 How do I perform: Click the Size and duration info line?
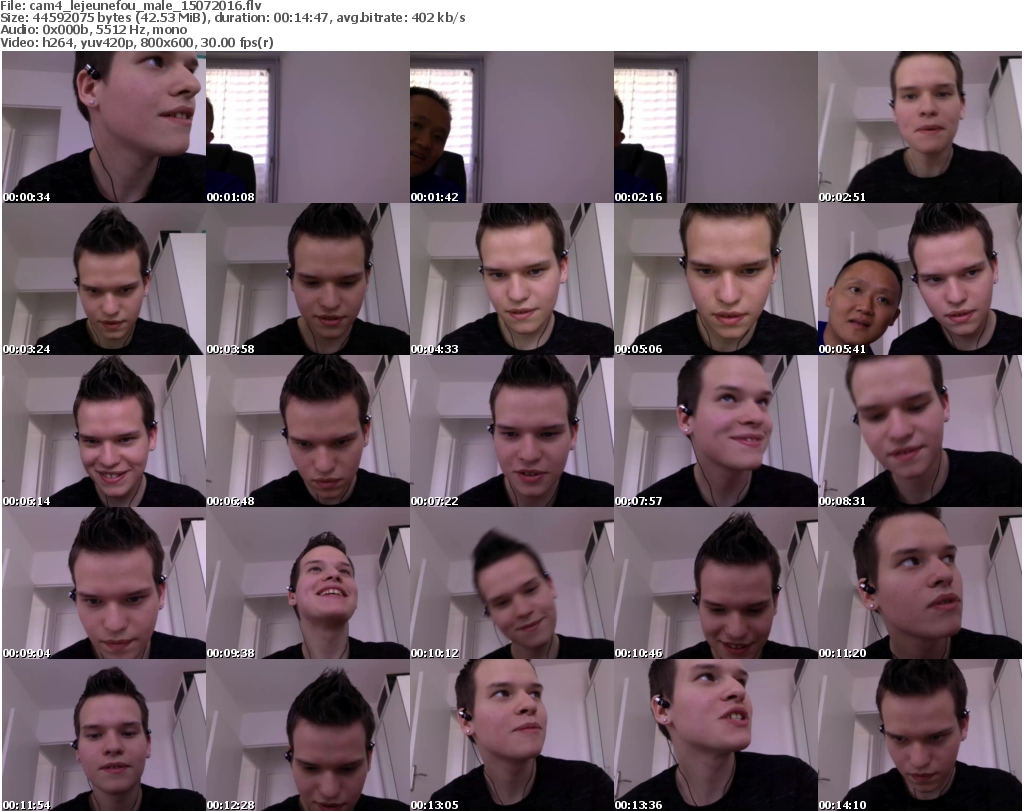233,18
